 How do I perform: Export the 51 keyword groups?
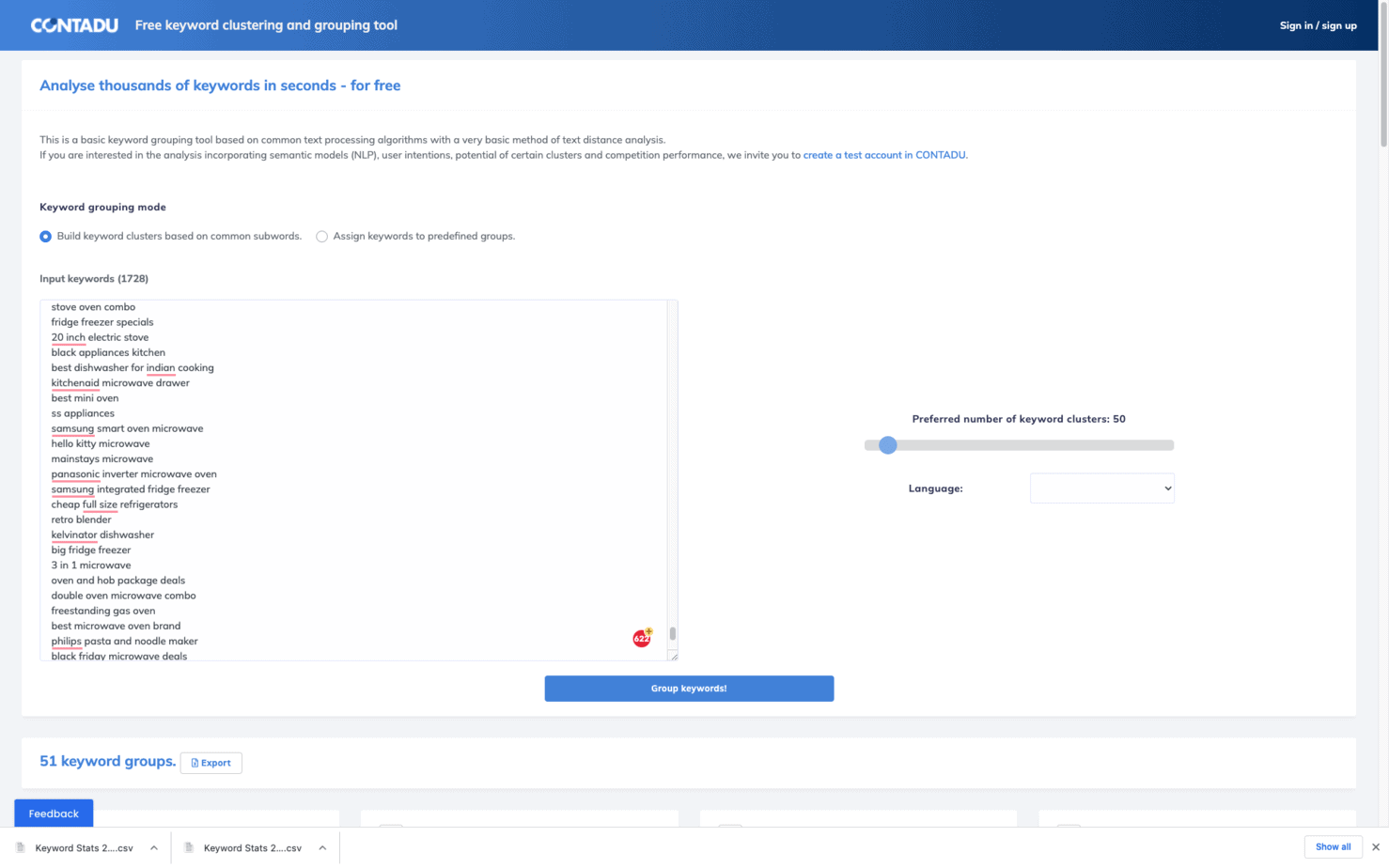pos(211,762)
